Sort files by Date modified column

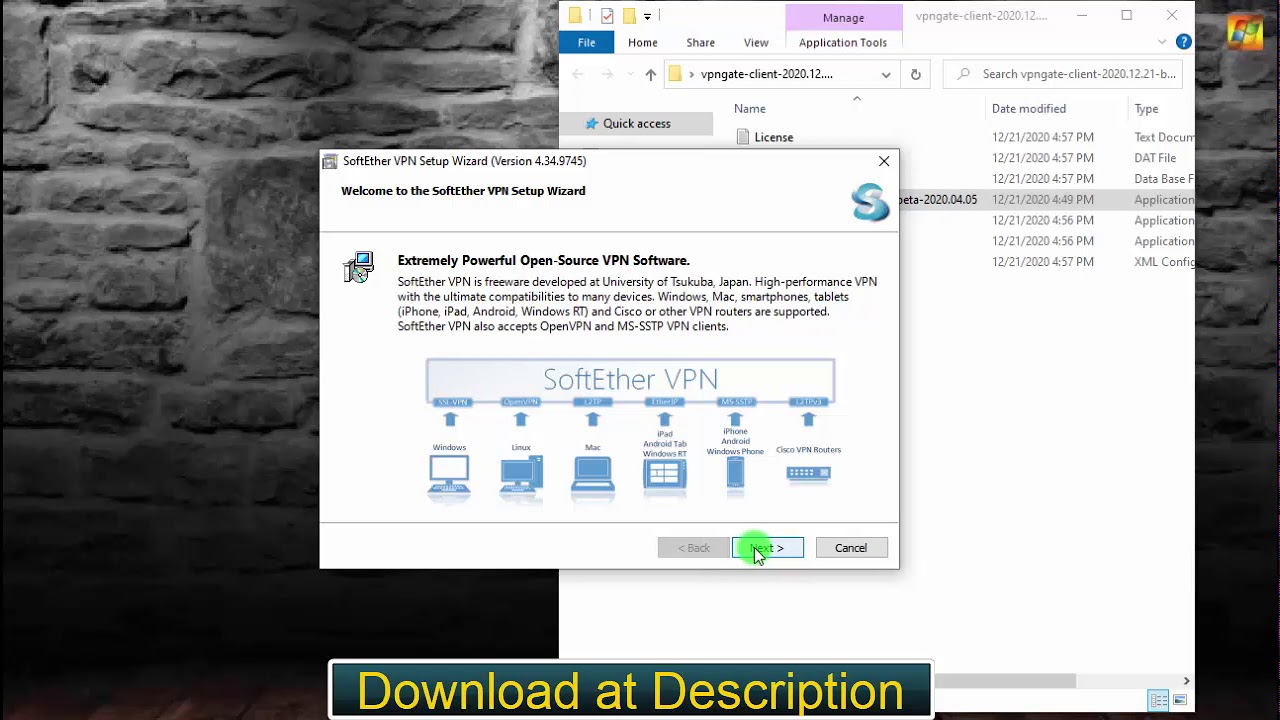1029,109
